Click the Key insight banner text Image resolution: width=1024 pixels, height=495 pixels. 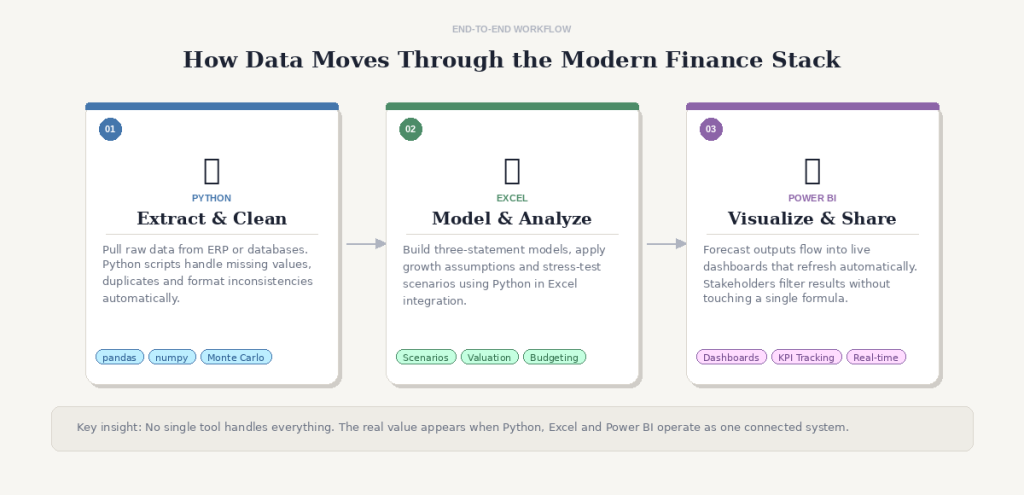[462, 427]
